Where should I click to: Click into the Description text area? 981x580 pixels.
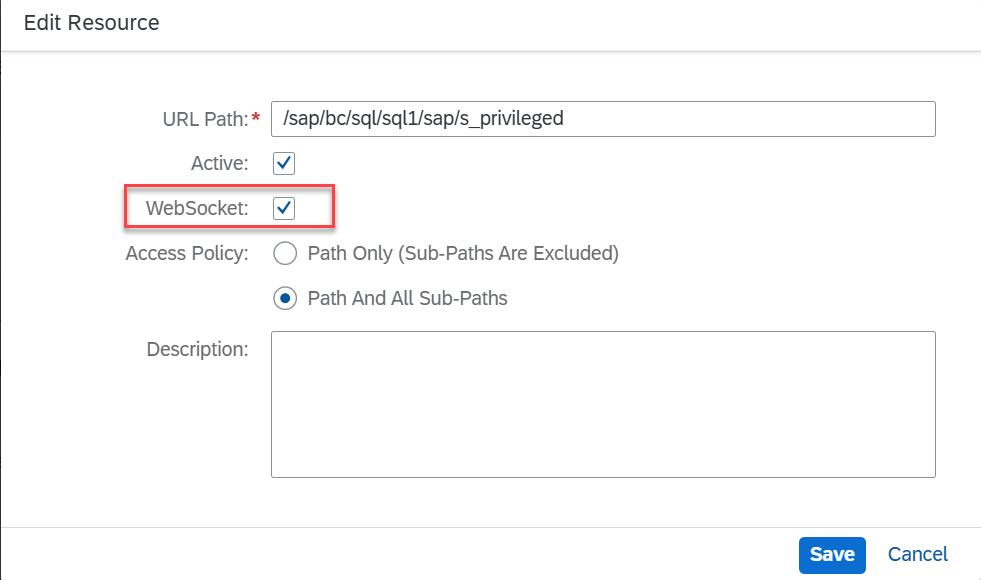coord(603,404)
